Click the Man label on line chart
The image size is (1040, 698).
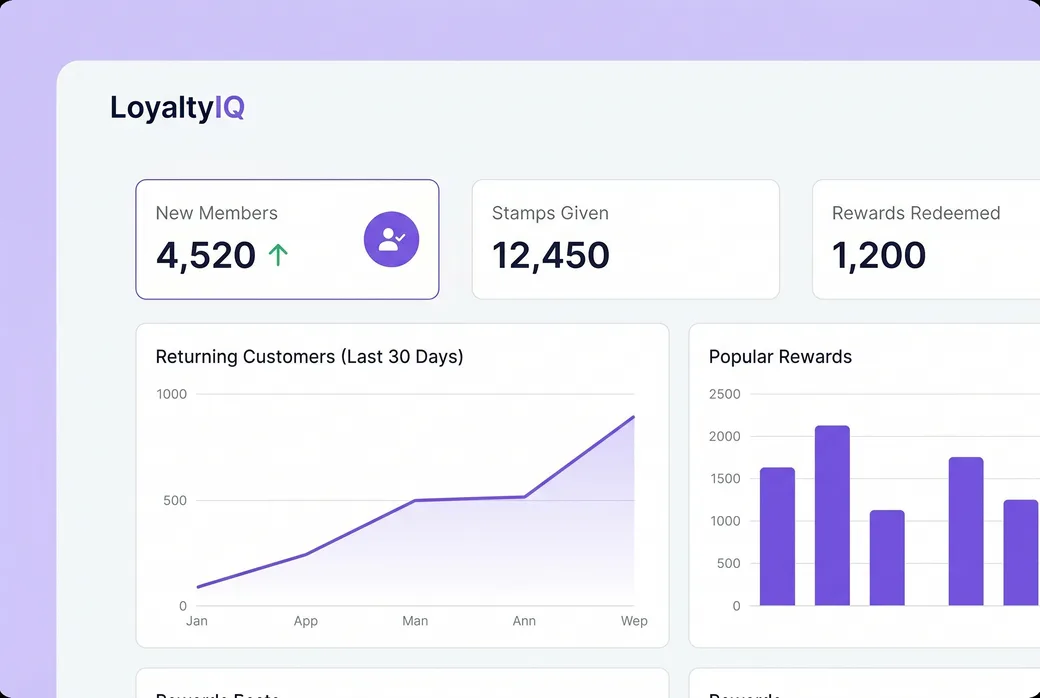[415, 621]
